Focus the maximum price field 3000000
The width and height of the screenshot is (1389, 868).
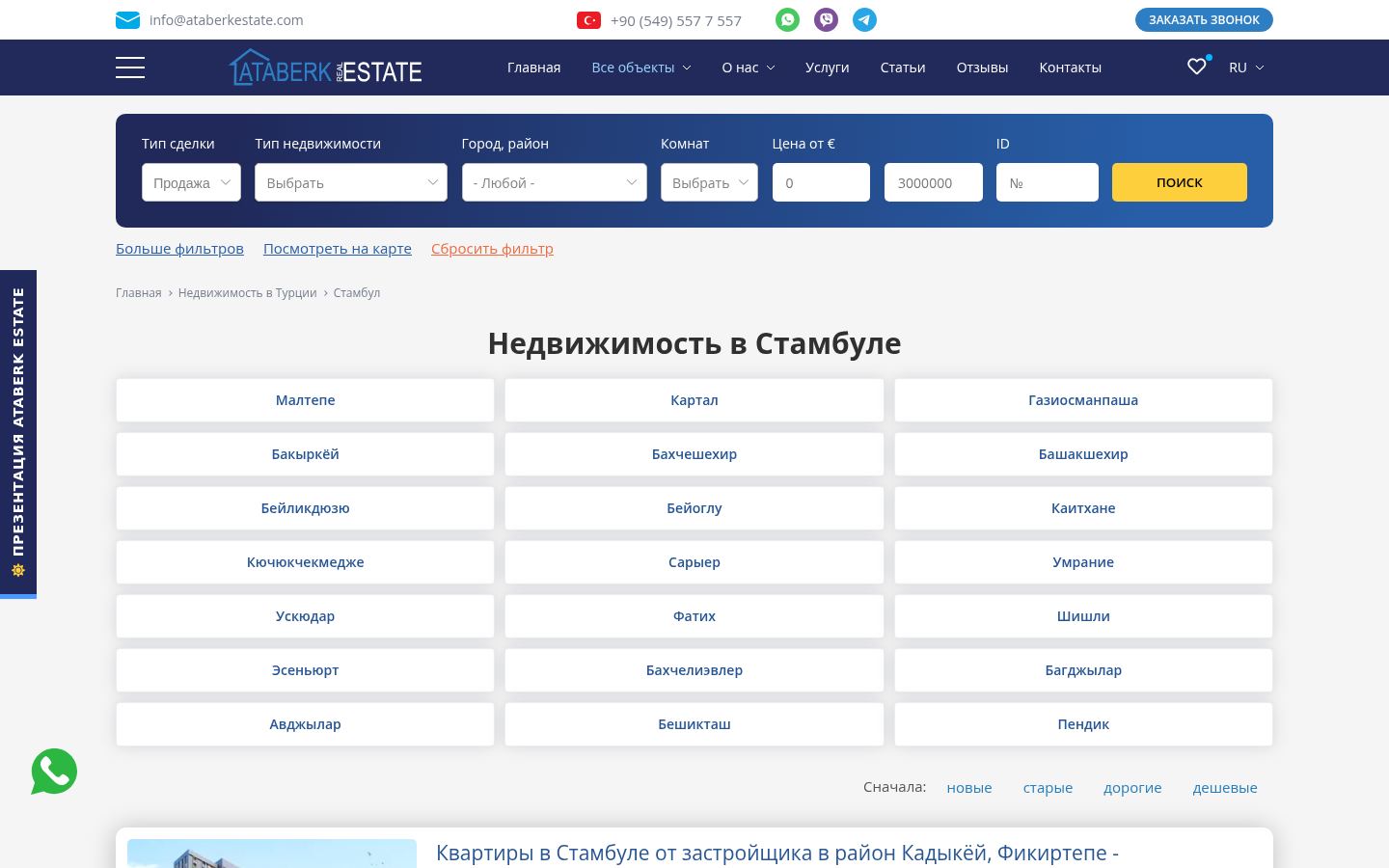(934, 182)
